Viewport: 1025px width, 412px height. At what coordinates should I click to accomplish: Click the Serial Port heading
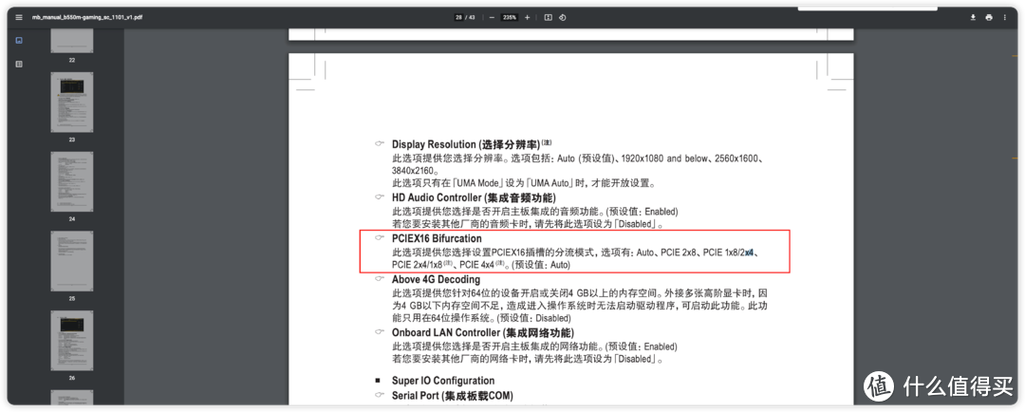tap(452, 396)
